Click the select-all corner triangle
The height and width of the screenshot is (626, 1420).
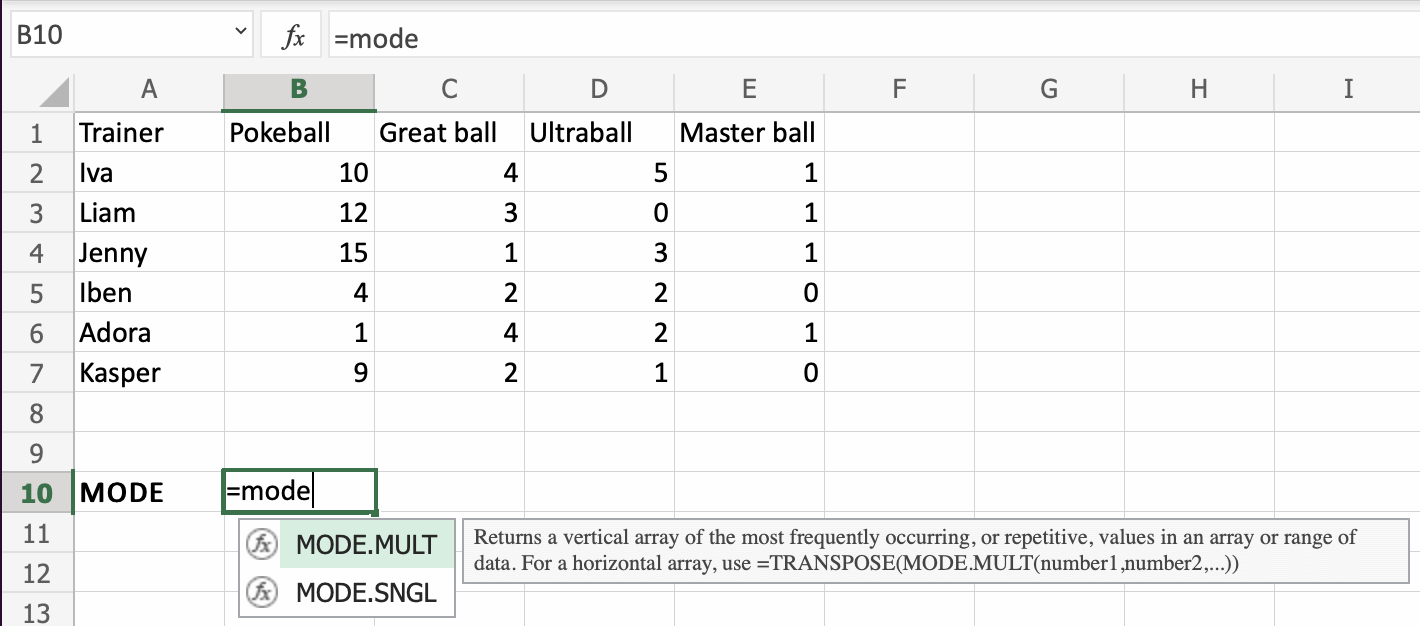[56, 94]
